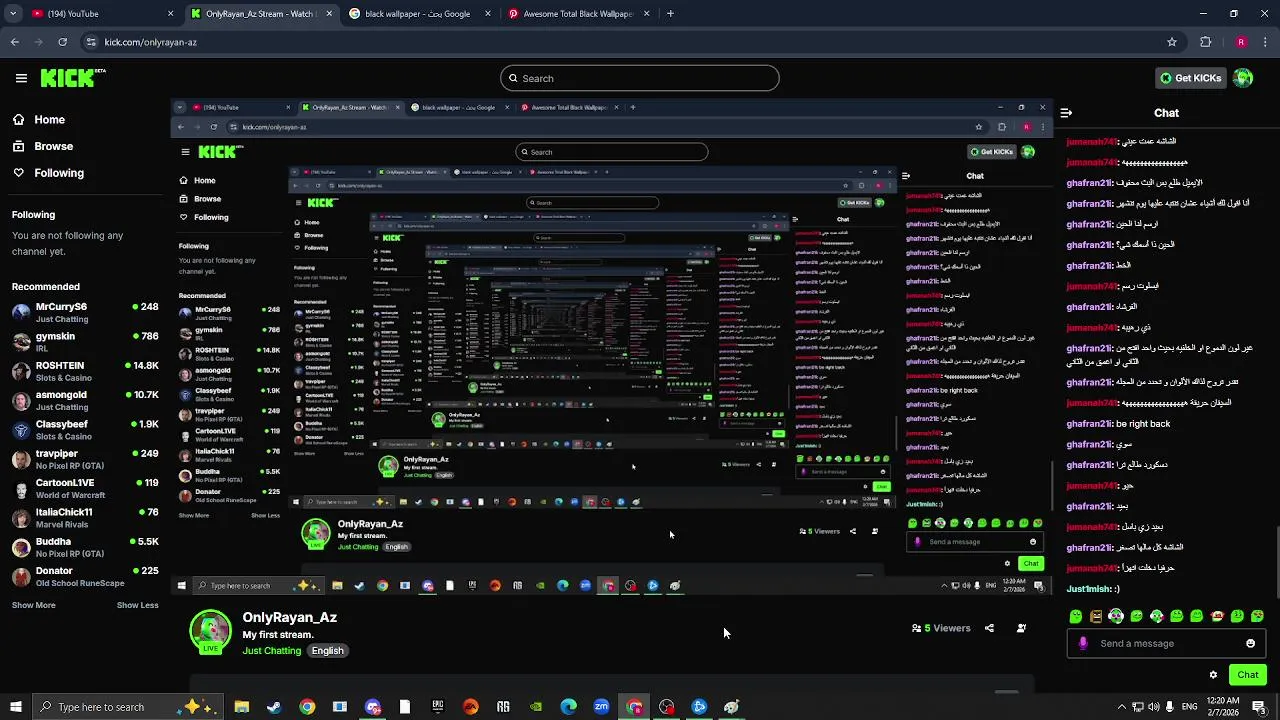Screen dimensions: 1280x720
Task: Open the Windows Start button
Action: [x=15, y=707]
